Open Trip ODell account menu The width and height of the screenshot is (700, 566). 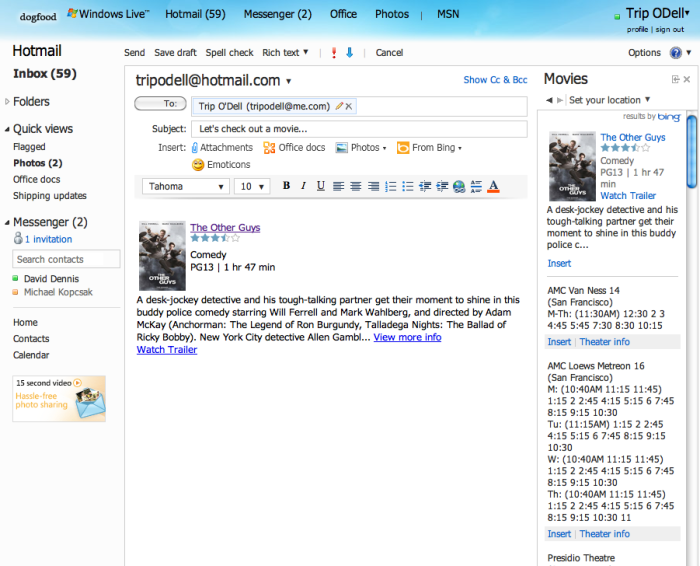pyautogui.click(x=658, y=13)
